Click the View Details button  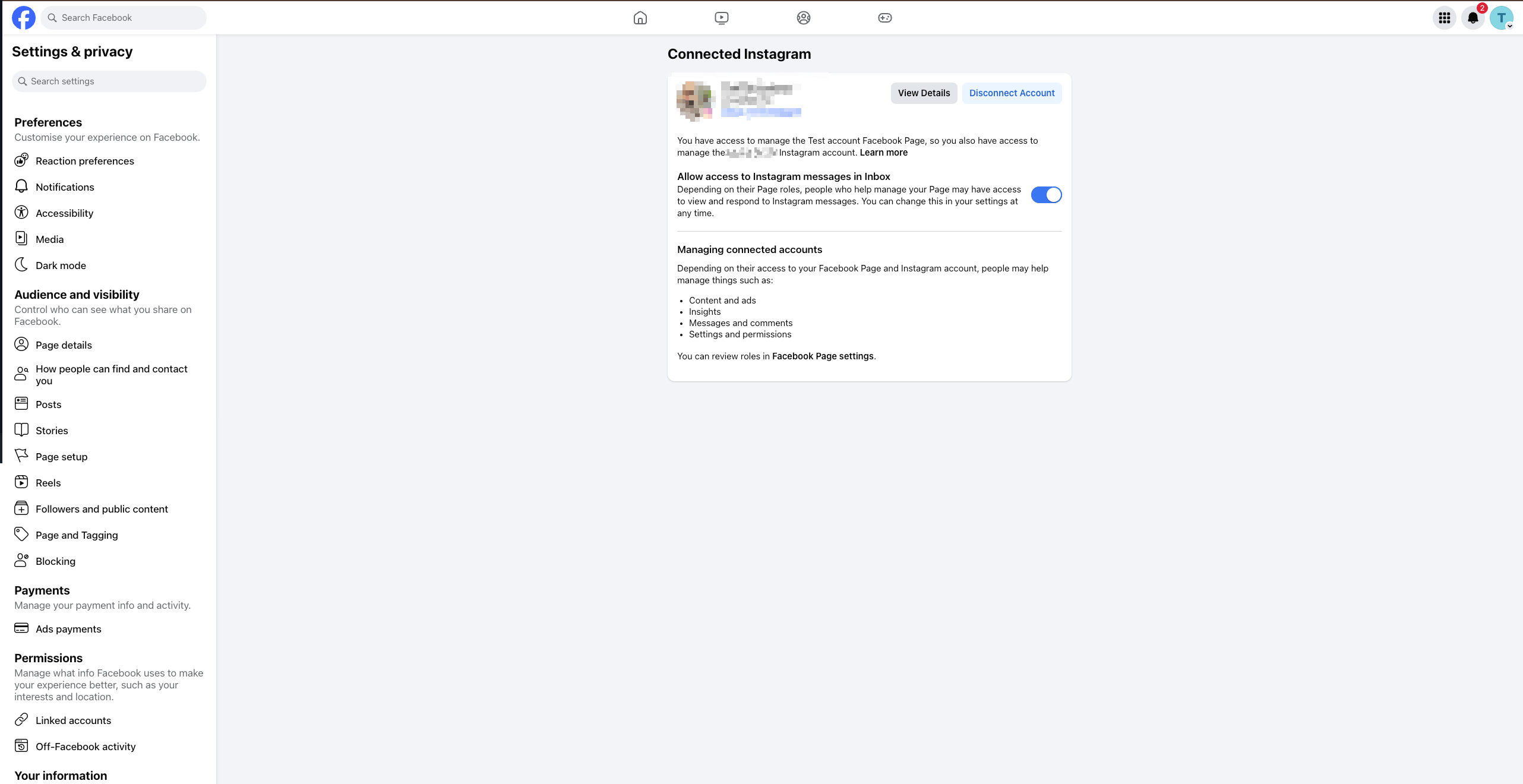[924, 93]
